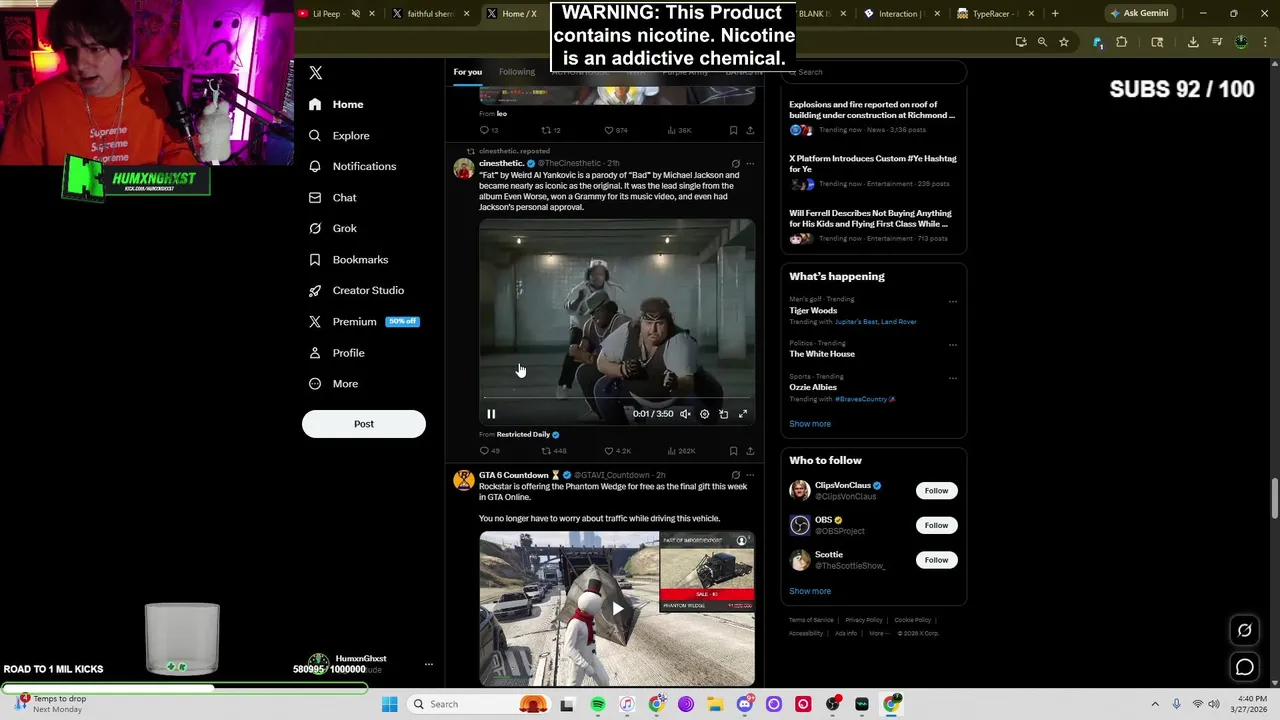Open Chrome extensions puzzle icon
Viewport: 1280px width, 720px height.
1121,42
